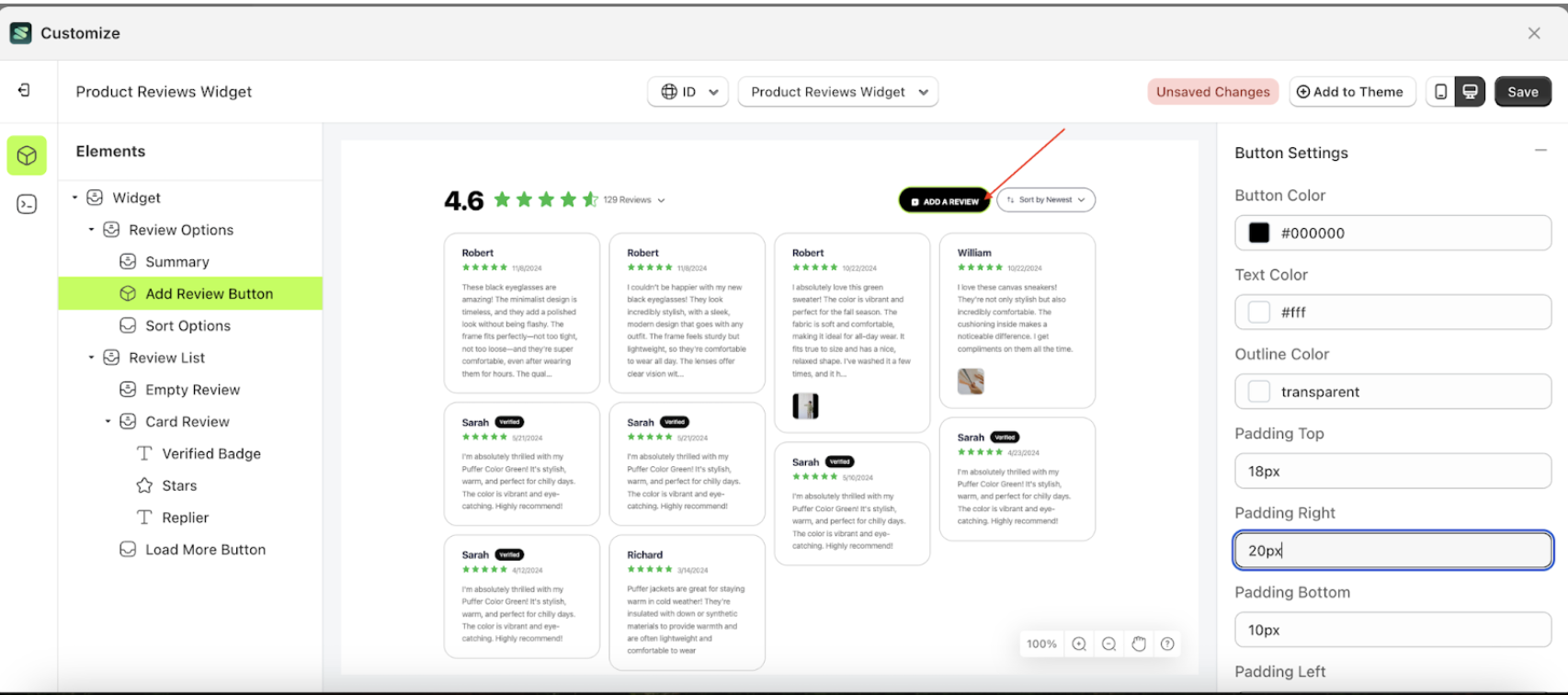This screenshot has width=1568, height=695.
Task: Collapse the Card Review tree node
Action: click(108, 422)
